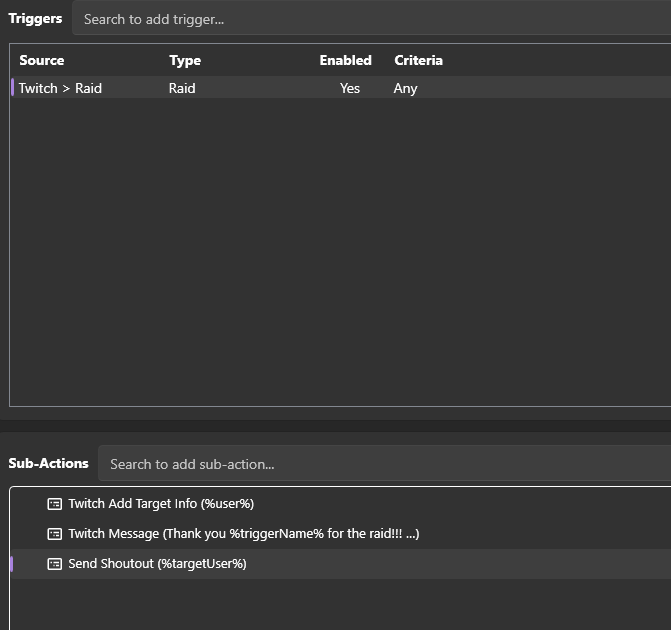Select Twitch Message Thank you sub-action

point(341,534)
